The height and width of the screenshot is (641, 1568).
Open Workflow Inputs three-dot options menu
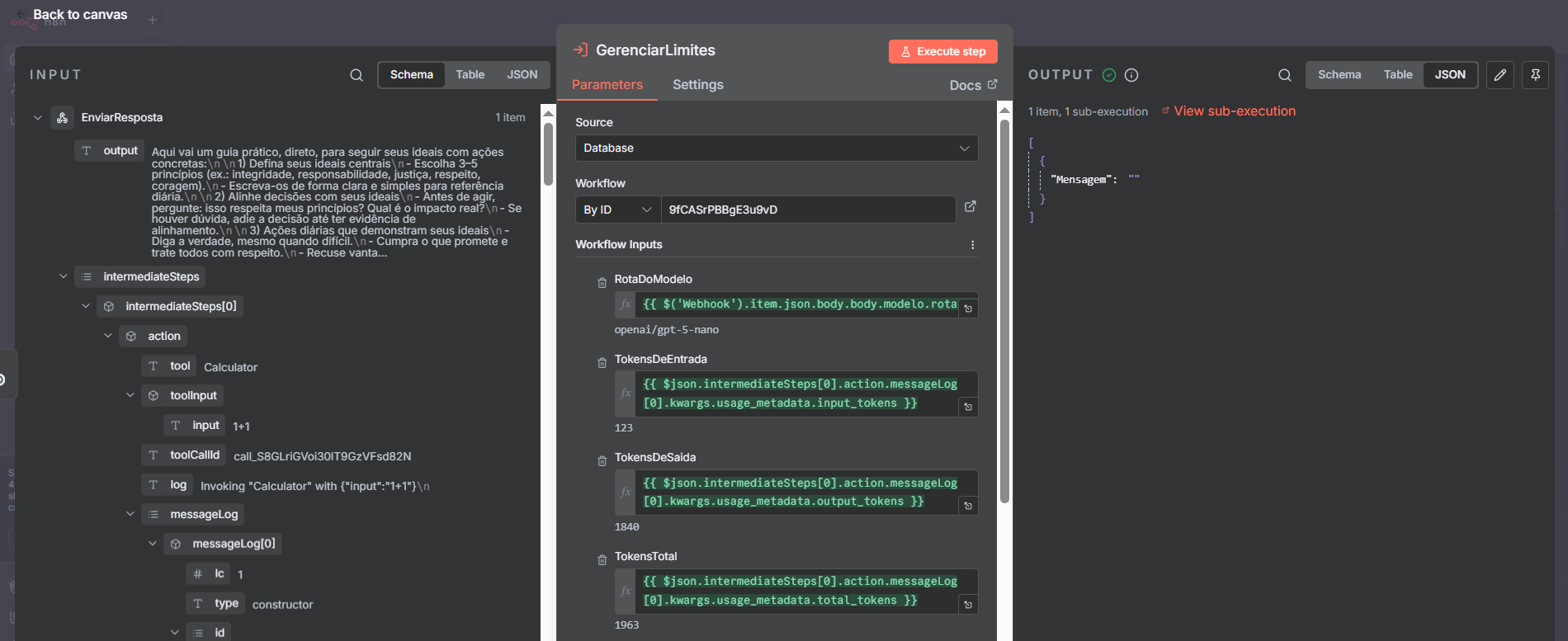[x=972, y=245]
